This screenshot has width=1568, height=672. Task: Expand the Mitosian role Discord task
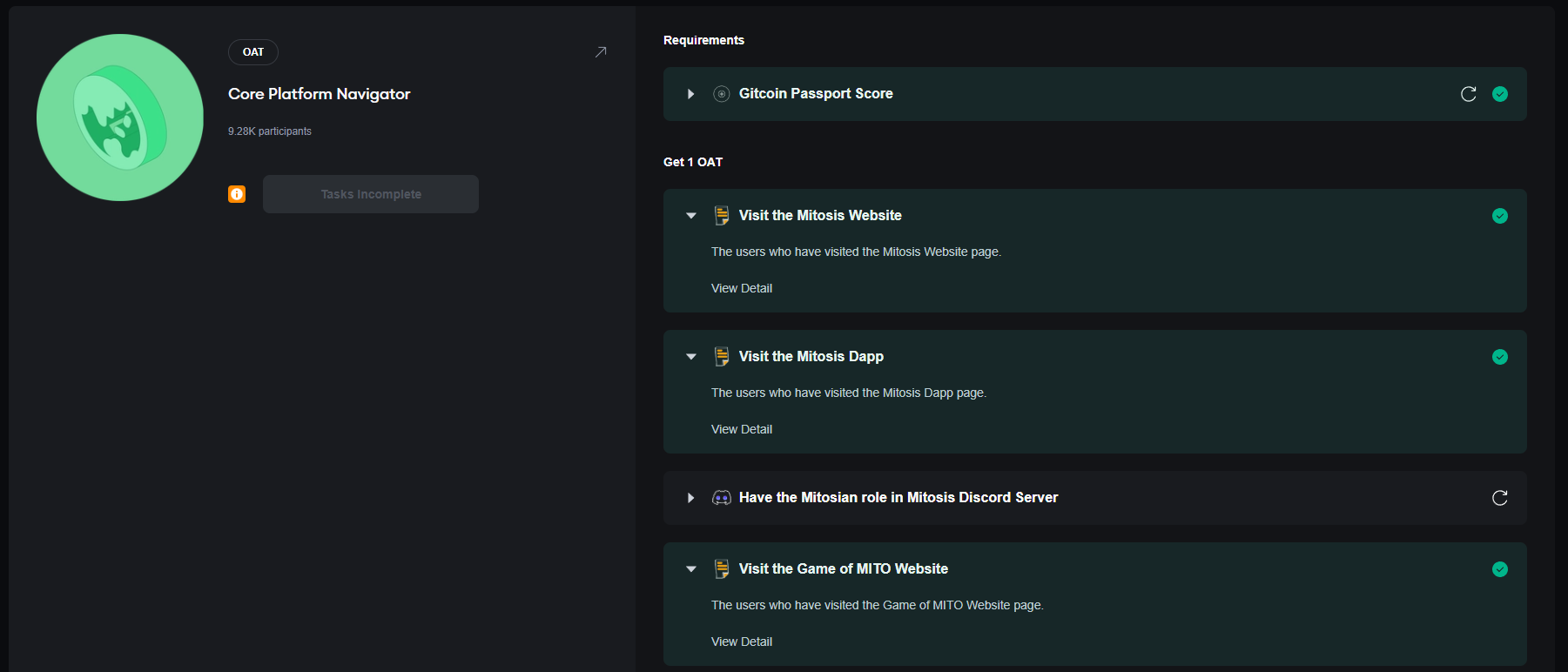point(690,498)
